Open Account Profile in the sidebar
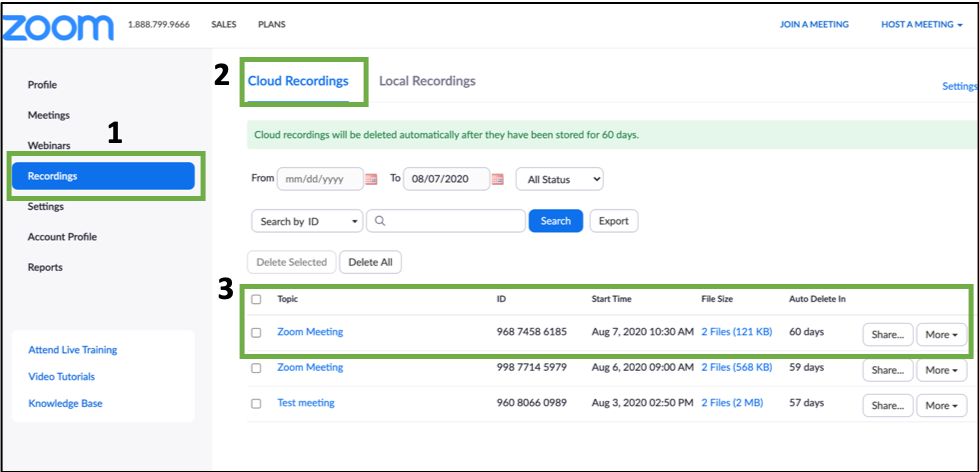Image resolution: width=979 pixels, height=472 pixels. coord(62,237)
